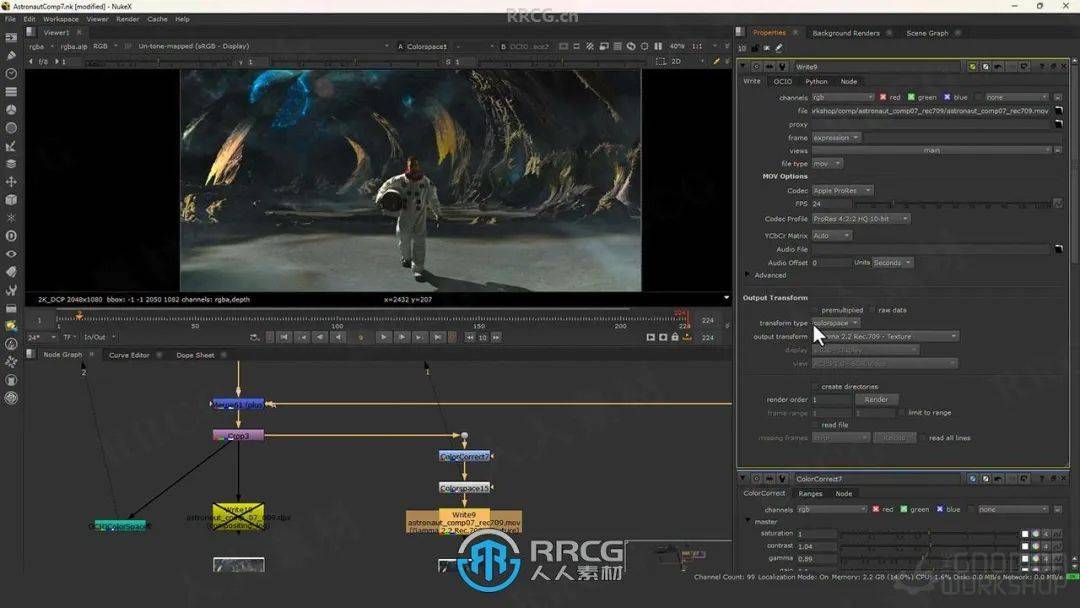Open the Transform nodes toolbar icon
The image size is (1080, 608).
11,182
